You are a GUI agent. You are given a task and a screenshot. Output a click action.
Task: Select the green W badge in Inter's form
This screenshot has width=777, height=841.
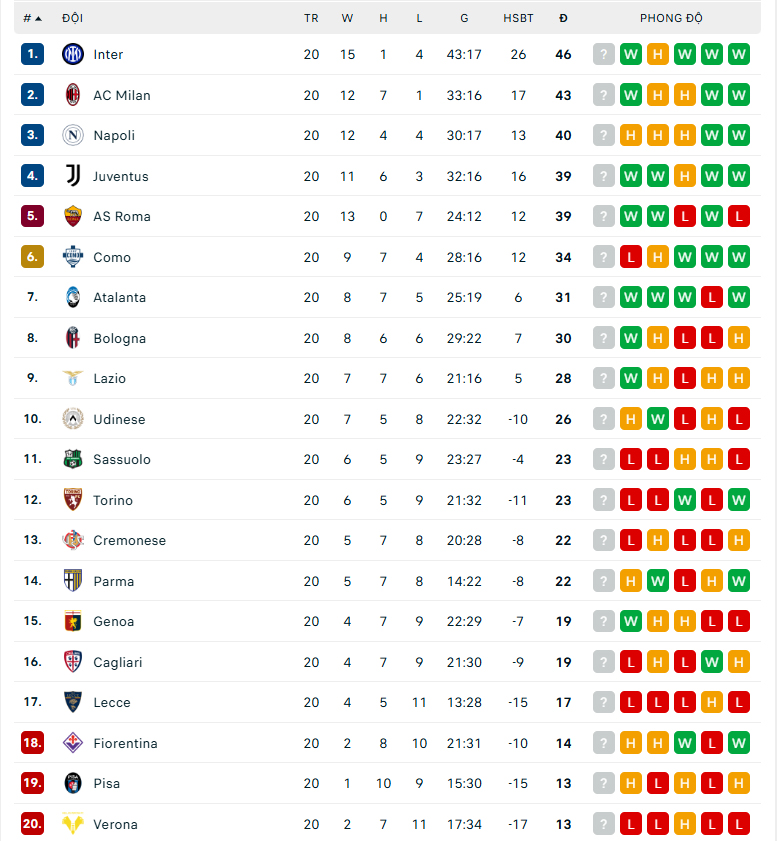[x=631, y=54]
